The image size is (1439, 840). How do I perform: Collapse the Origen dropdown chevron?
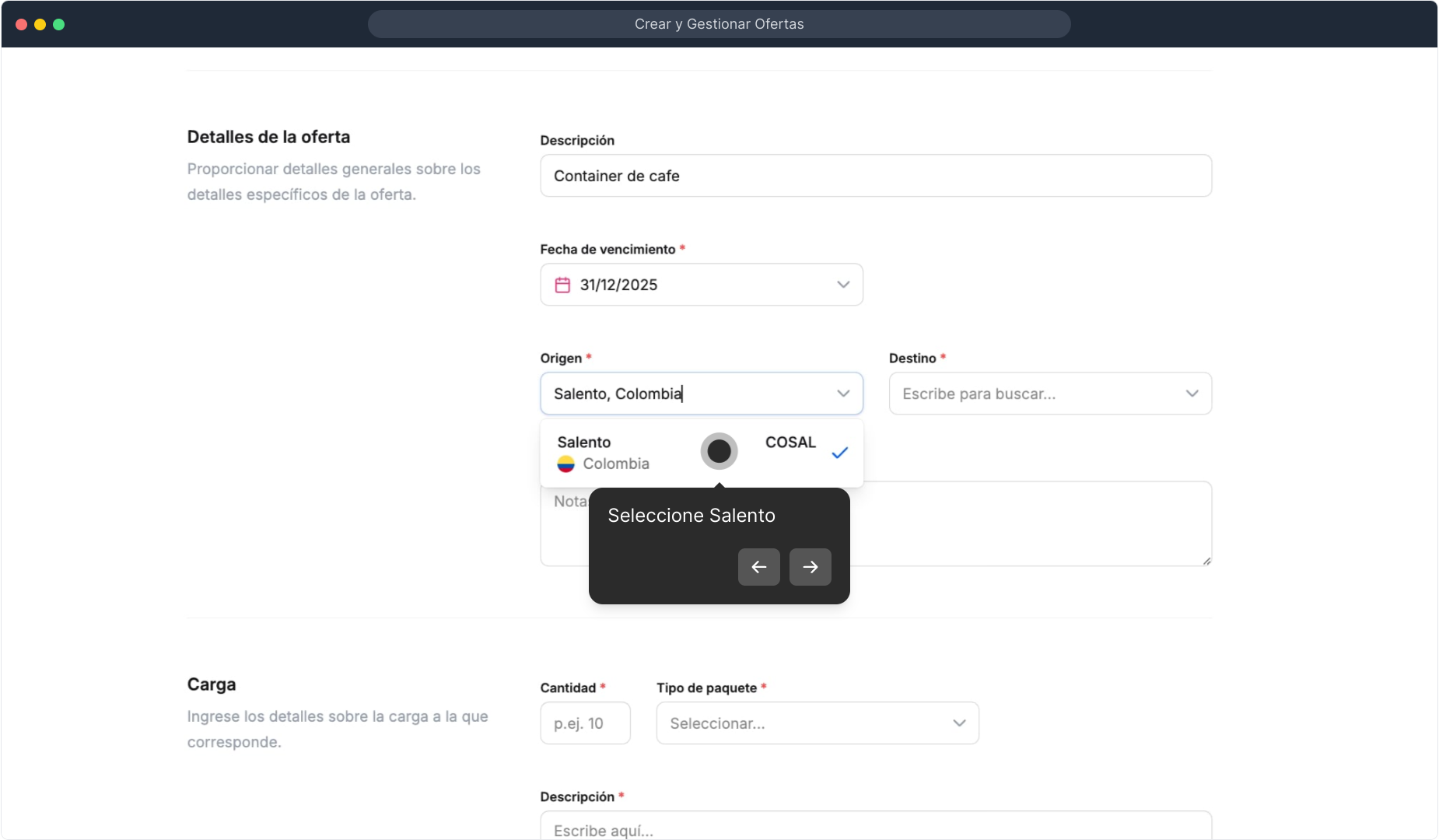(x=843, y=394)
